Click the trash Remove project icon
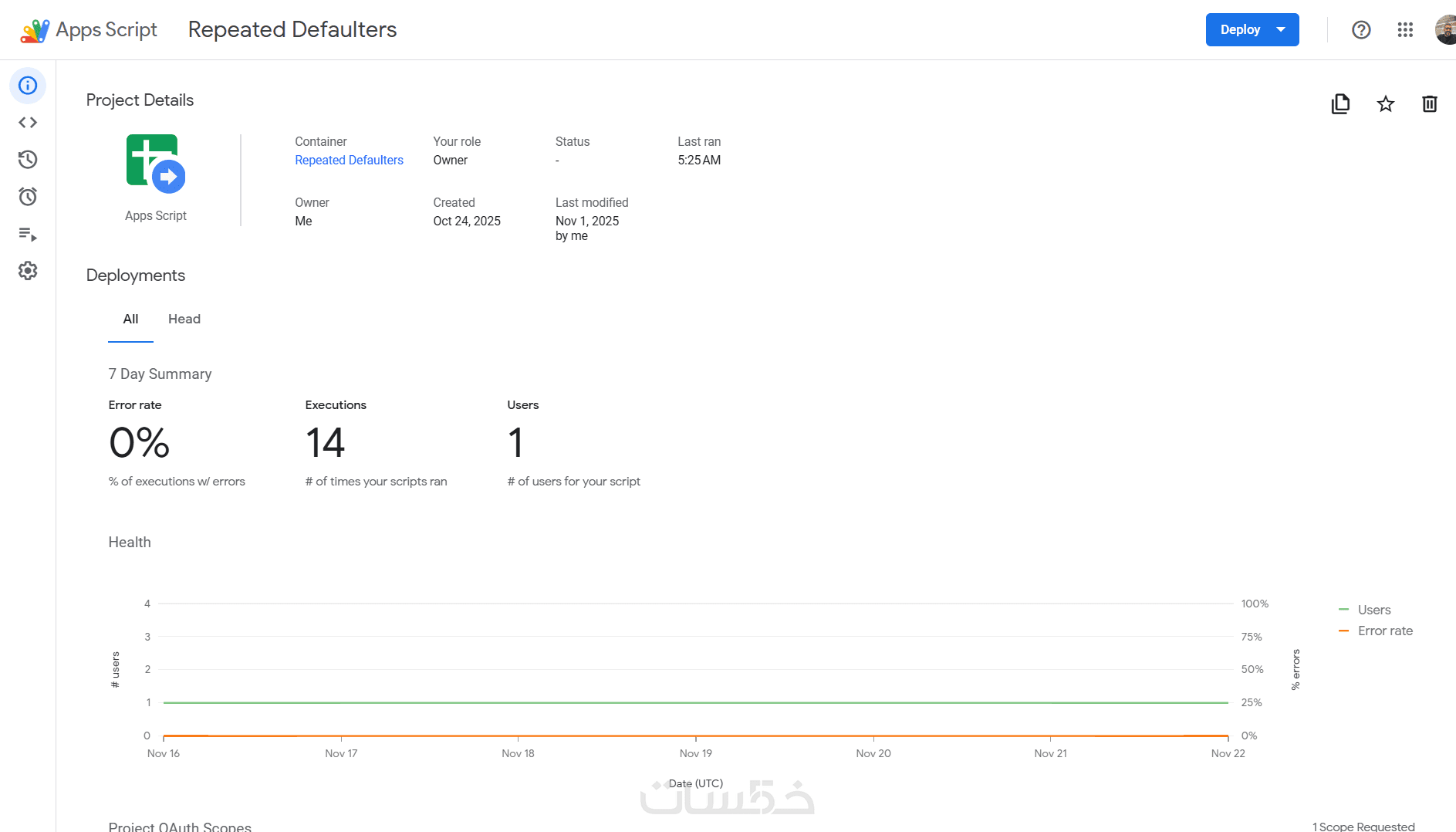 click(1430, 103)
